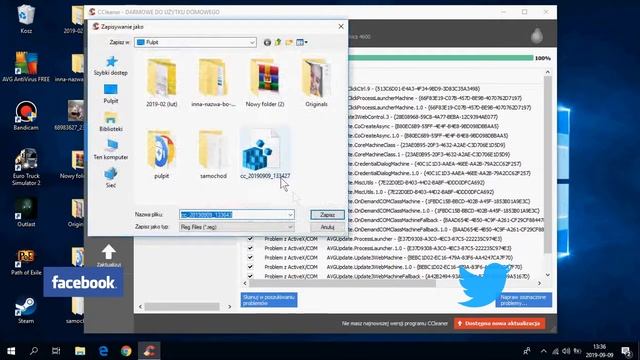Click Skanuj w poszukiwaniu problemów button

(x=269, y=300)
